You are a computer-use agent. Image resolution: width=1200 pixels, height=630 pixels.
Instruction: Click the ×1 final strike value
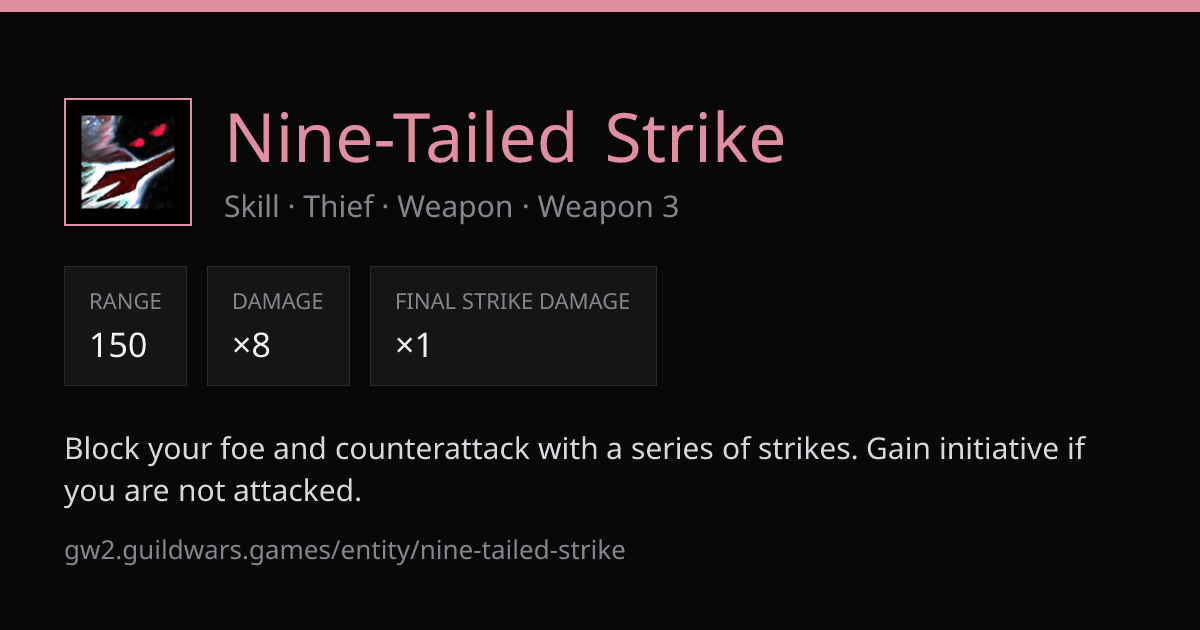click(x=413, y=345)
